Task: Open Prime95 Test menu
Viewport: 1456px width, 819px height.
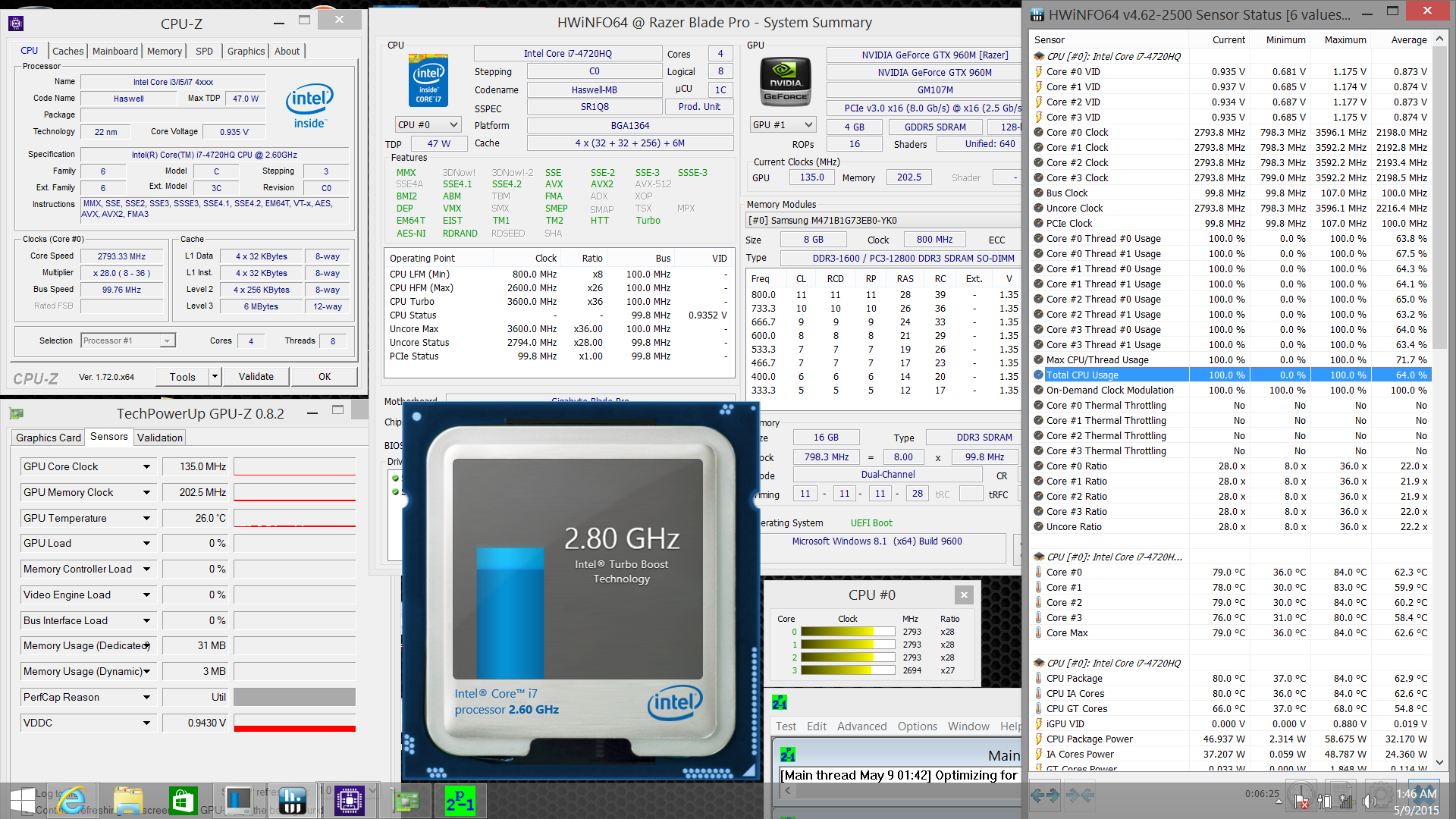Action: (x=786, y=726)
